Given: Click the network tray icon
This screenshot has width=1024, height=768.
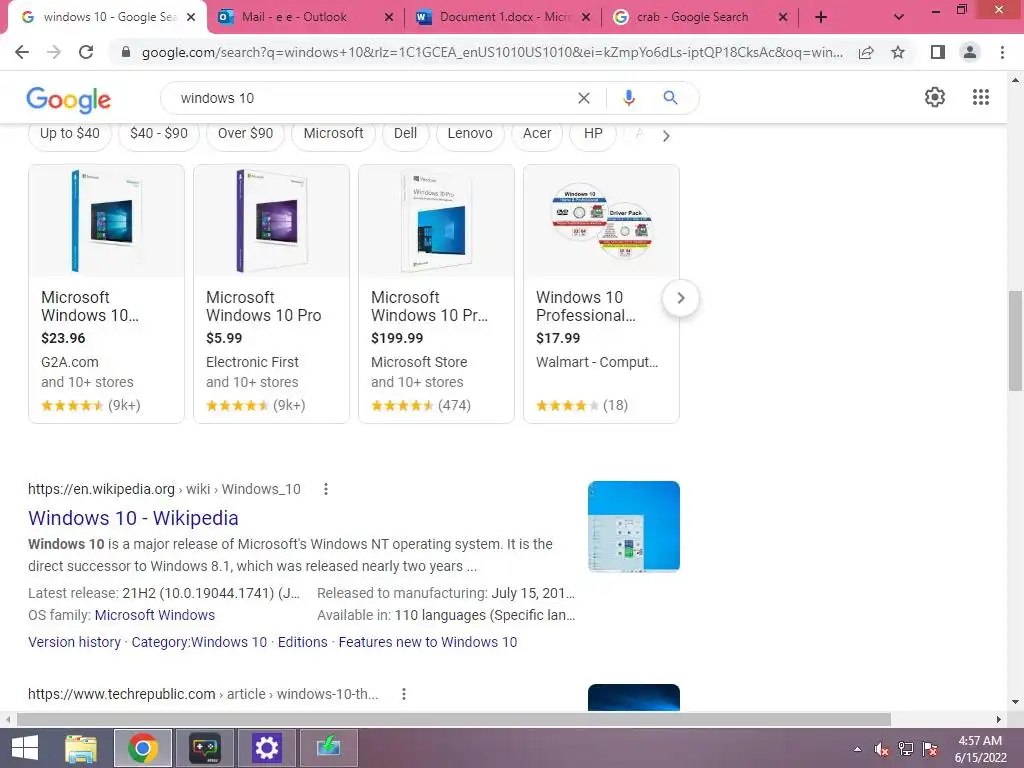Looking at the screenshot, I should pos(906,749).
